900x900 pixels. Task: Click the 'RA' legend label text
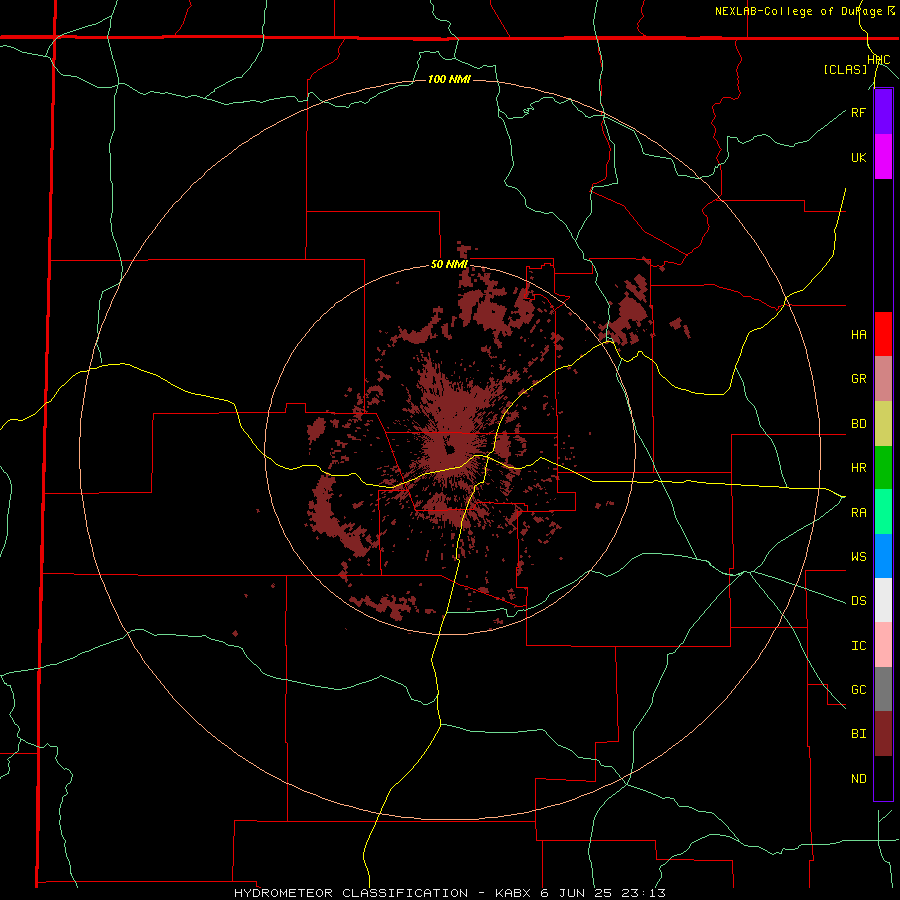click(858, 513)
